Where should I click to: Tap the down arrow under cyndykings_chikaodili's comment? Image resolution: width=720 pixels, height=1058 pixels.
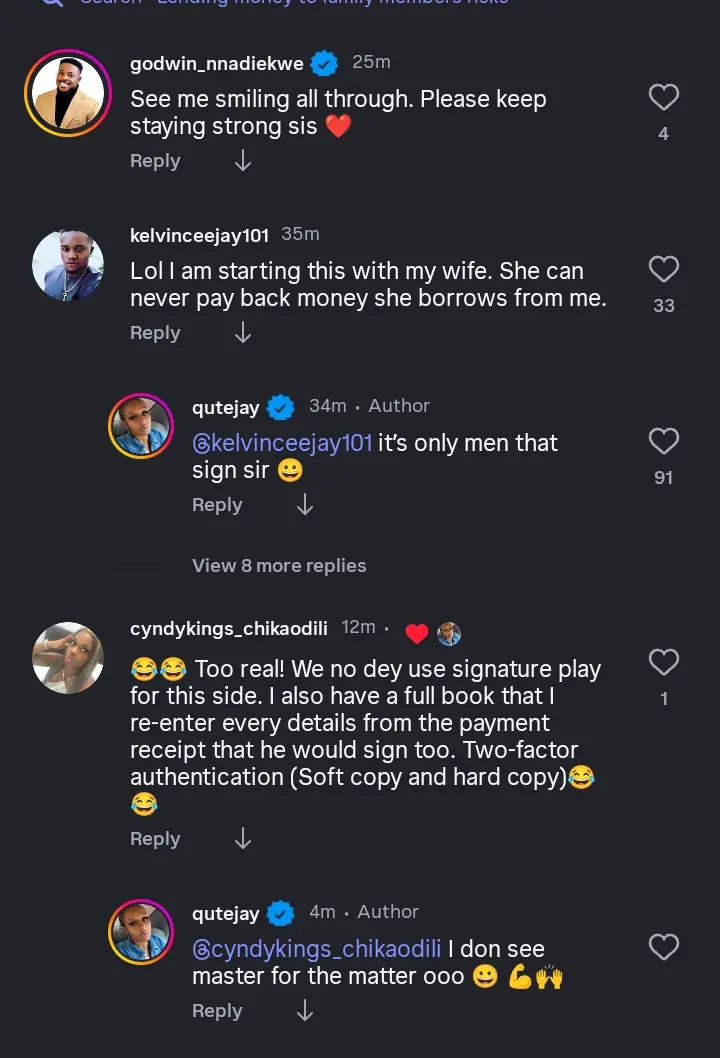[242, 839]
